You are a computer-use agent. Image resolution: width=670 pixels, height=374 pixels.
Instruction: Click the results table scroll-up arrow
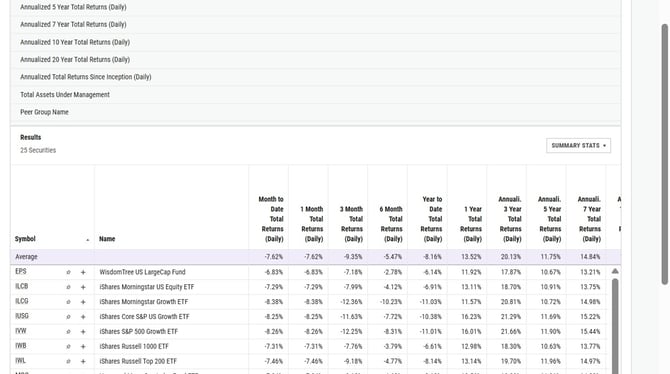coord(615,271)
